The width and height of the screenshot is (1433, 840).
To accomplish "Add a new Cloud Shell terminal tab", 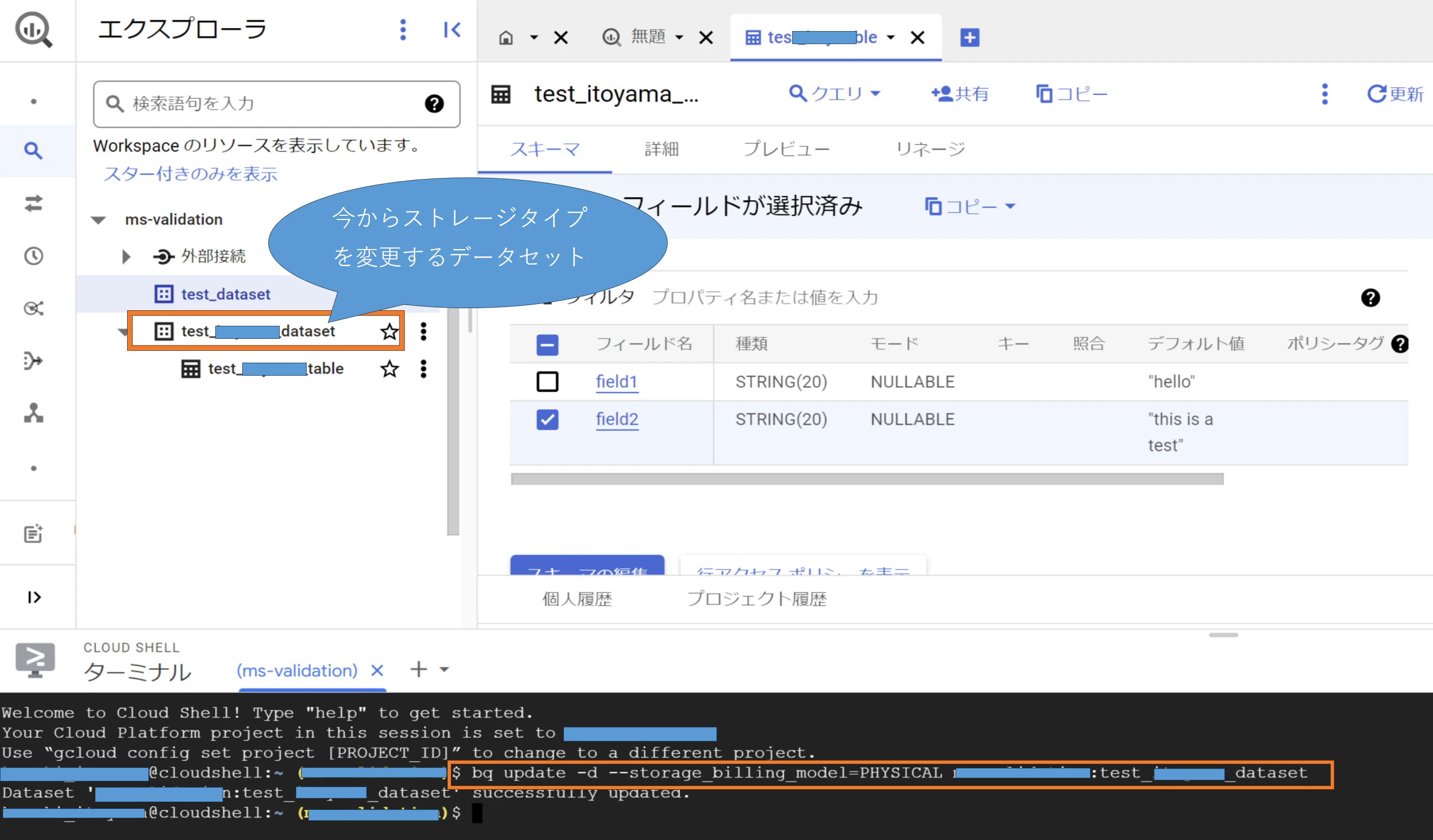I will (419, 670).
